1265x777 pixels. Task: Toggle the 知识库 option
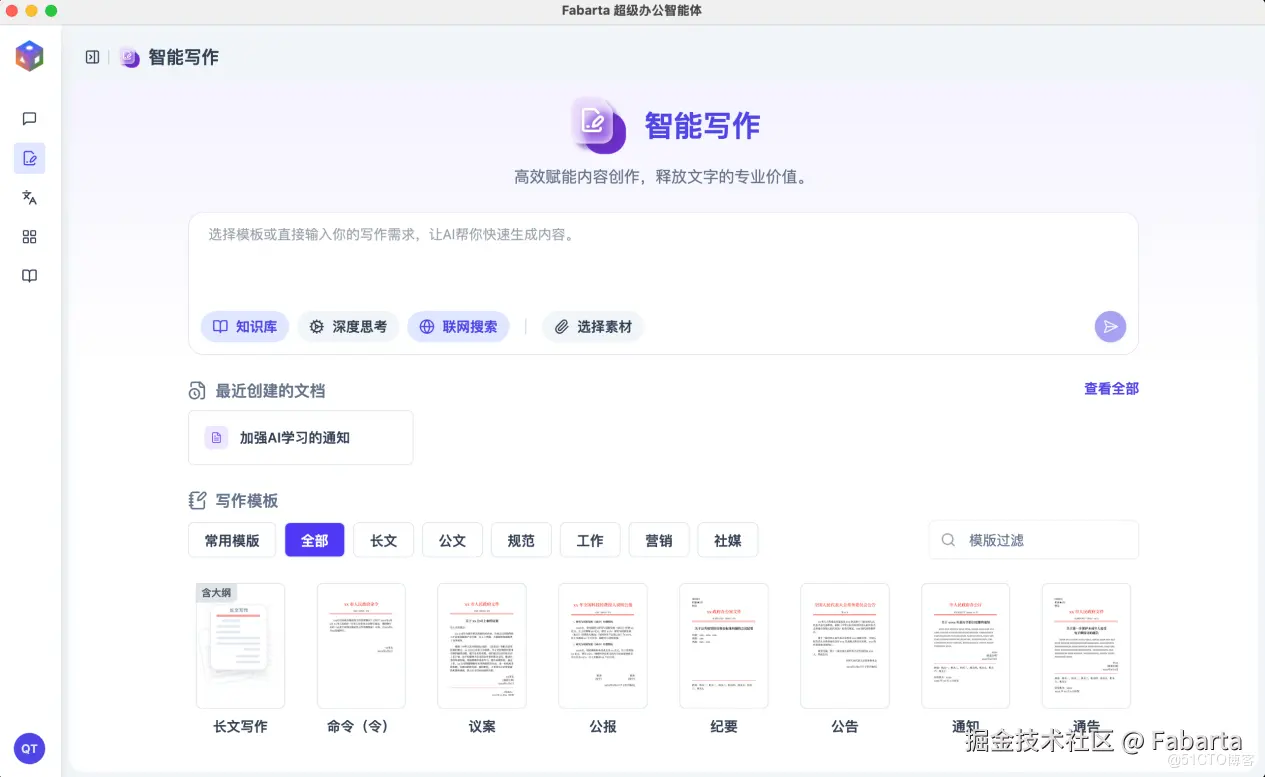pos(244,326)
